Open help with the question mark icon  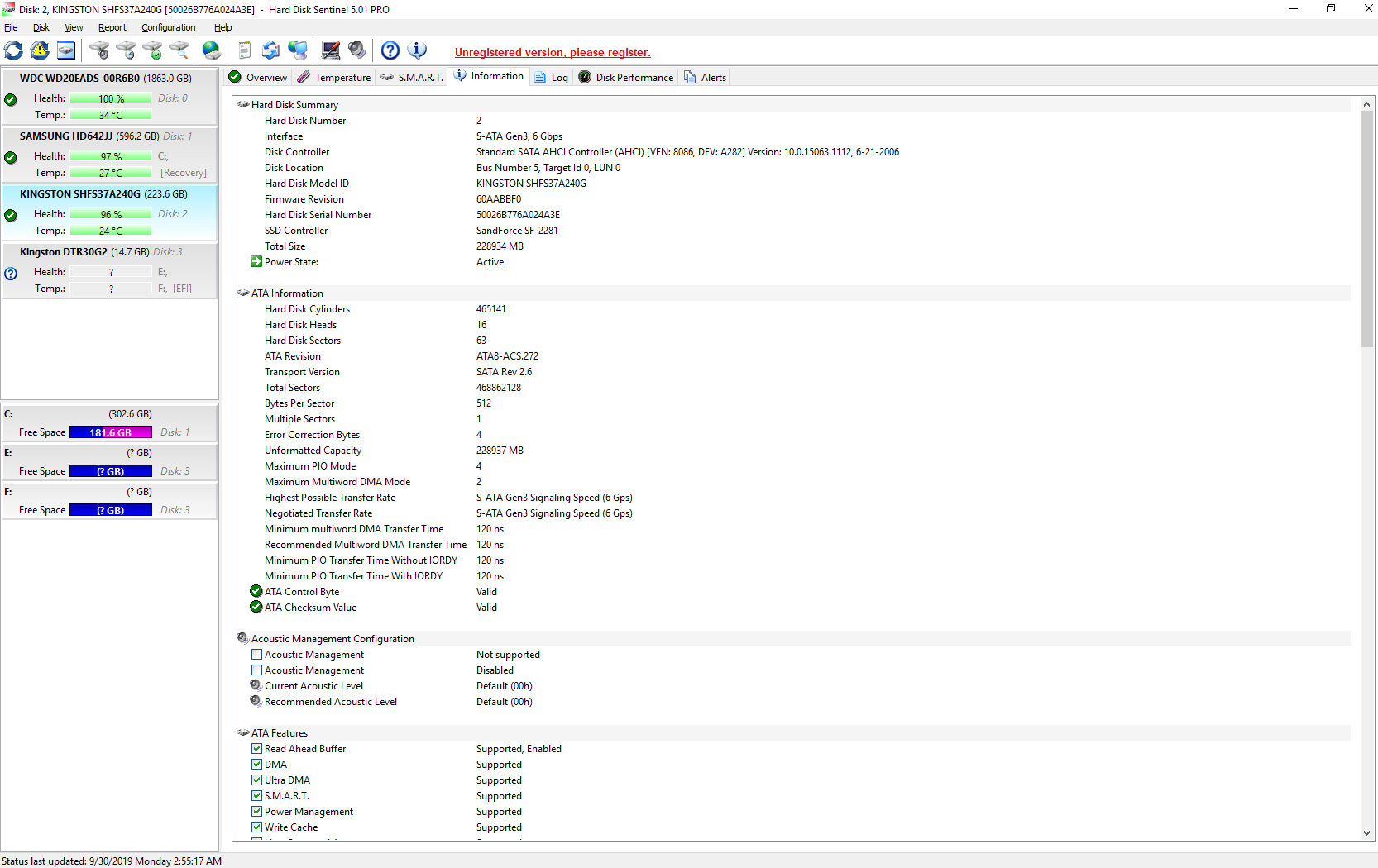click(x=390, y=50)
